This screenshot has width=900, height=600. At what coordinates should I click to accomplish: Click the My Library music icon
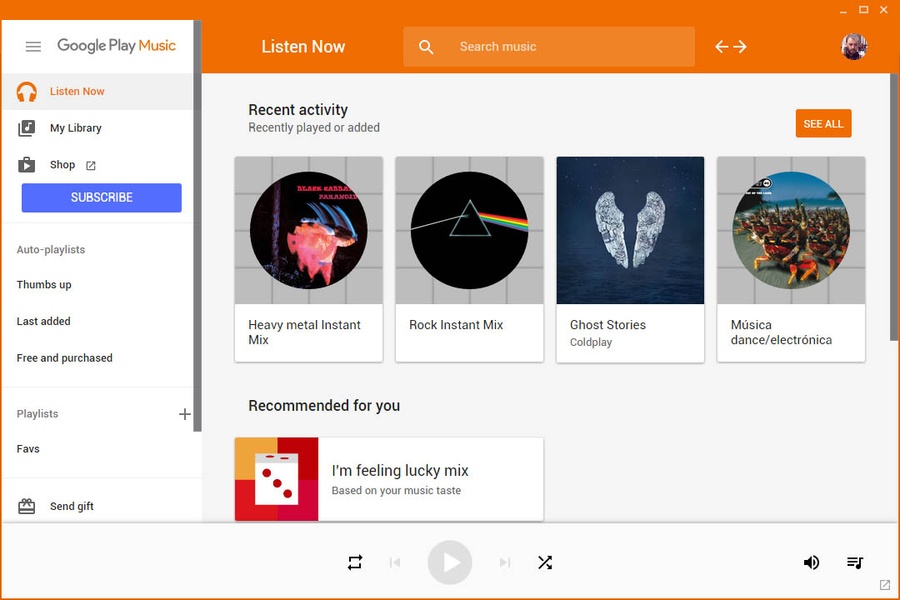[26, 128]
